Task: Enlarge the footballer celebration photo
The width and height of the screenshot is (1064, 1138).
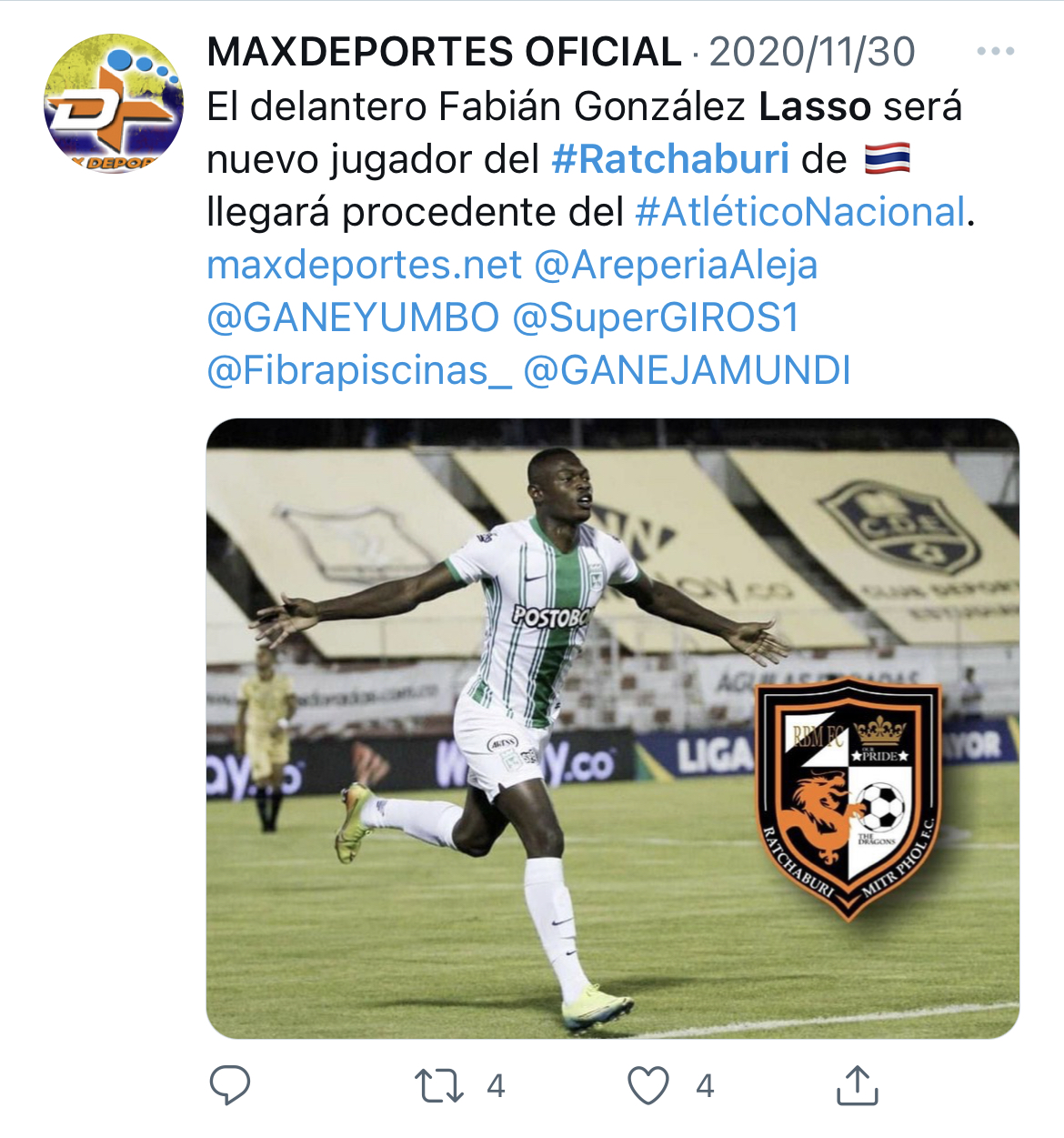Action: (x=613, y=728)
